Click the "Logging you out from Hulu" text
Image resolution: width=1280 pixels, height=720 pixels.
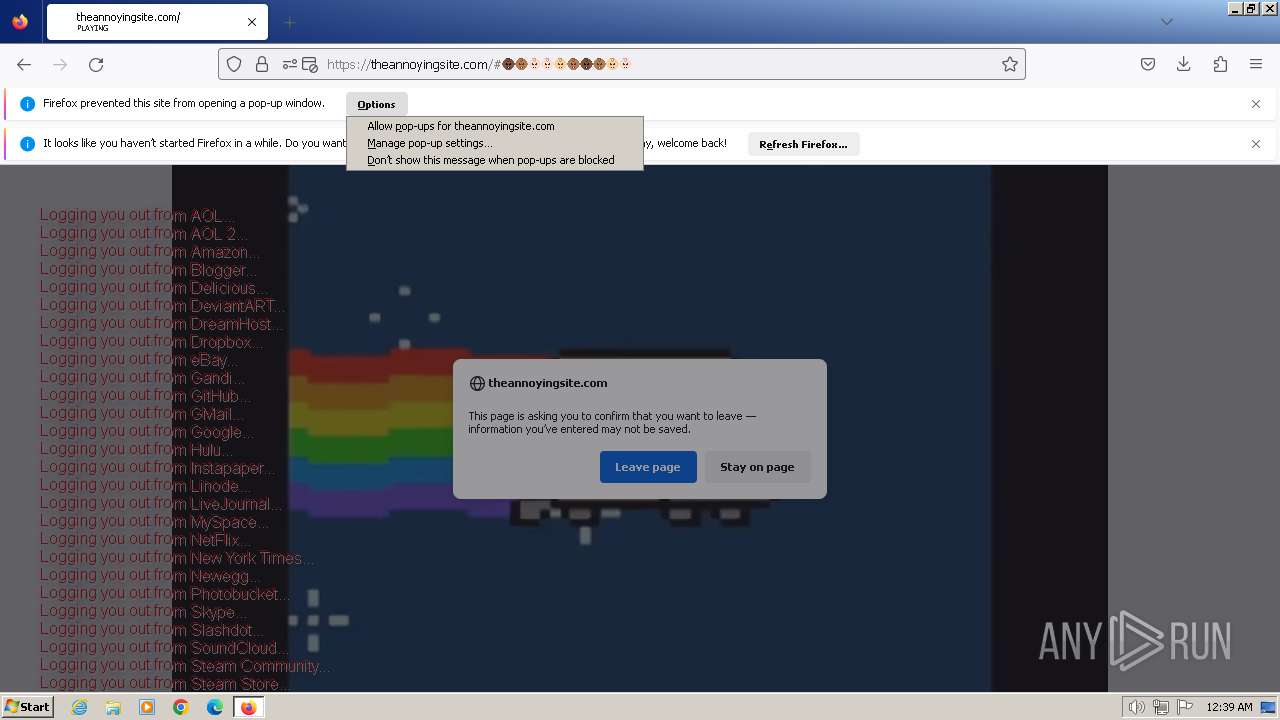(136, 450)
